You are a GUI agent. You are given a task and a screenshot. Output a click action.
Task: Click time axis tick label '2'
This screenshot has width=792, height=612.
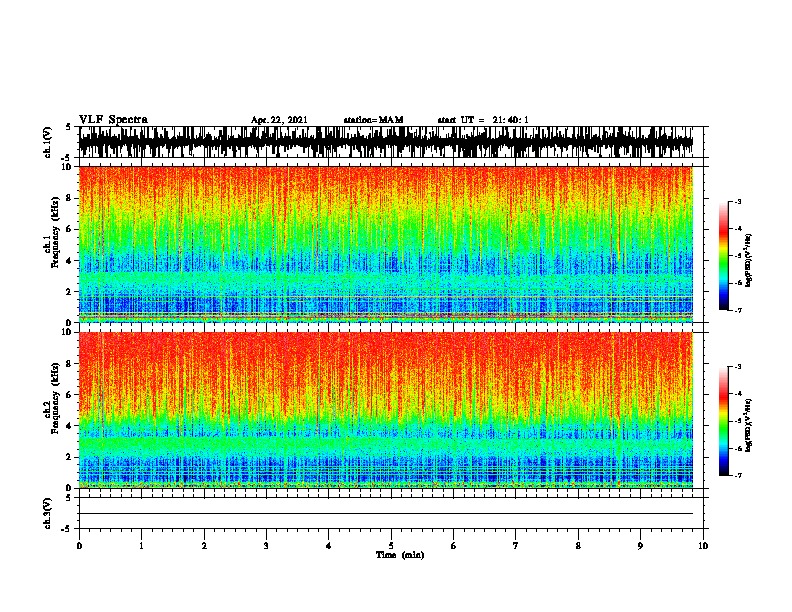pyautogui.click(x=204, y=546)
